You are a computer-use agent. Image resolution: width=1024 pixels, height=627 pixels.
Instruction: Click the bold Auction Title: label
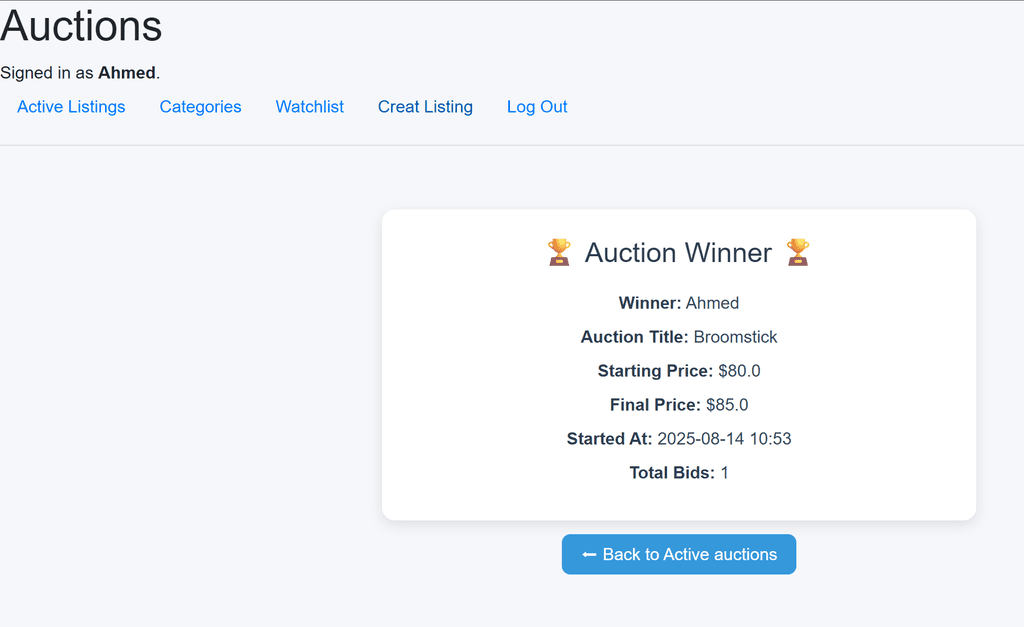pyautogui.click(x=634, y=337)
